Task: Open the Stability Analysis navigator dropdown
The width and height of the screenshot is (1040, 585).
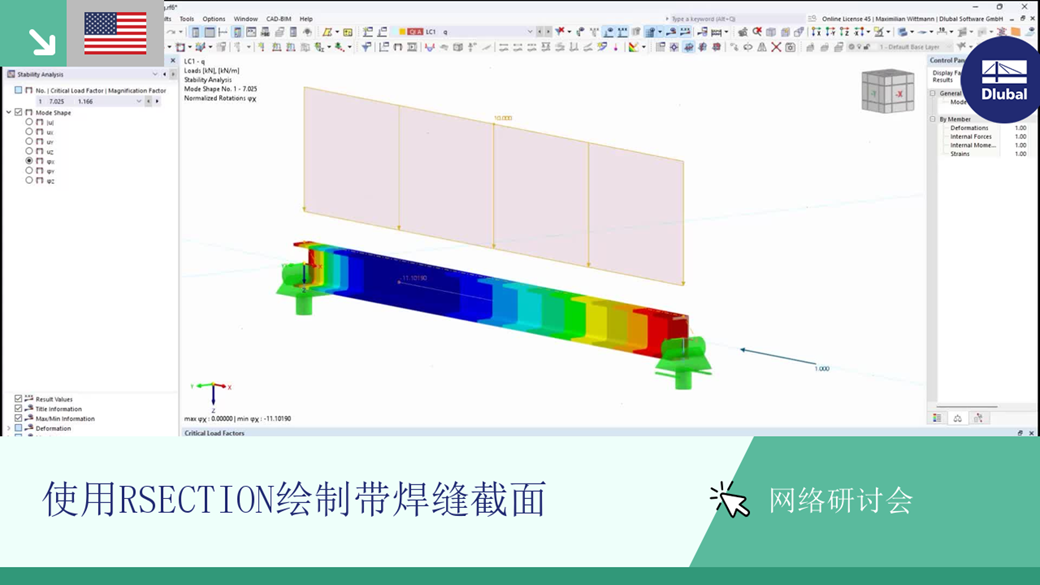Action: coord(155,74)
